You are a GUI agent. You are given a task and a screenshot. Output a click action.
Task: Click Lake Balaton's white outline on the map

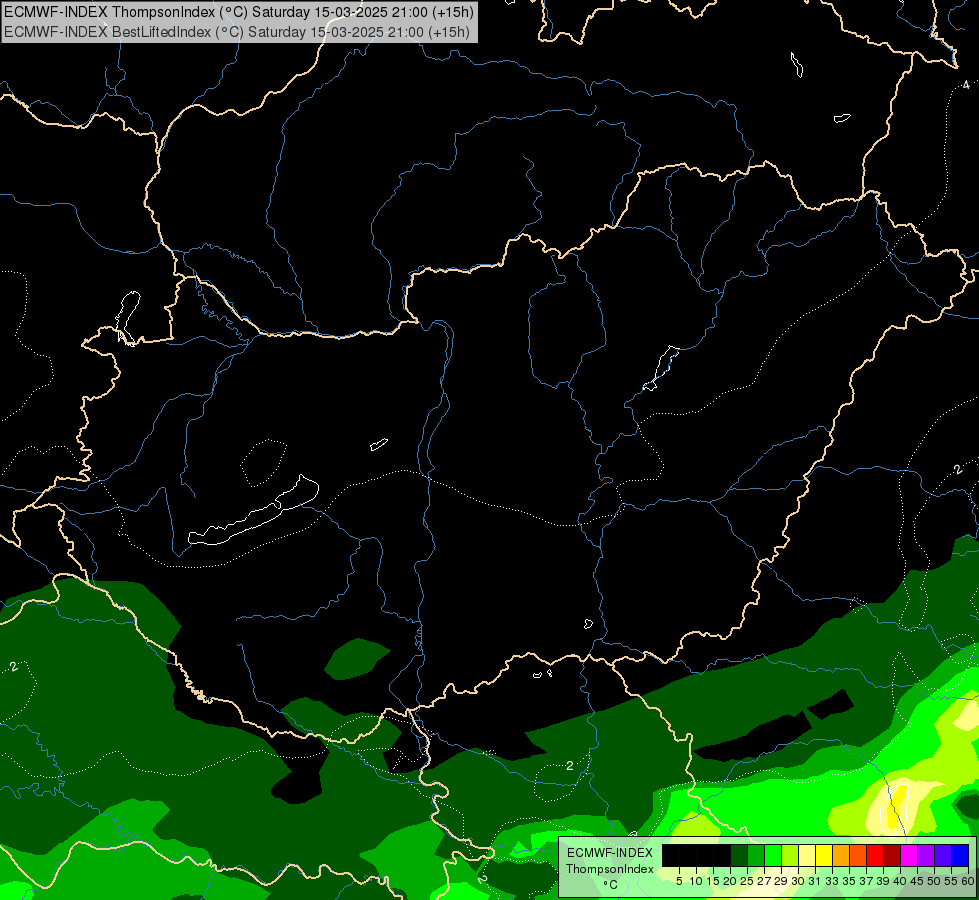point(253,511)
